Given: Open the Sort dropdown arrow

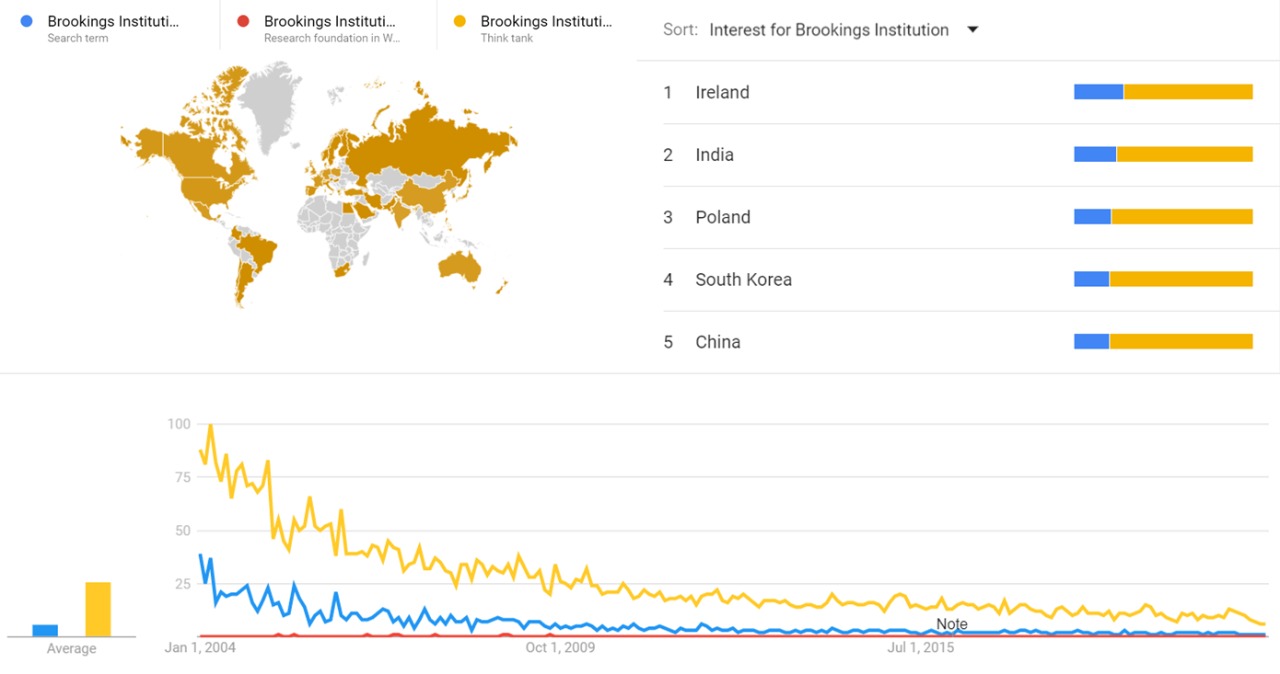Looking at the screenshot, I should click(972, 30).
